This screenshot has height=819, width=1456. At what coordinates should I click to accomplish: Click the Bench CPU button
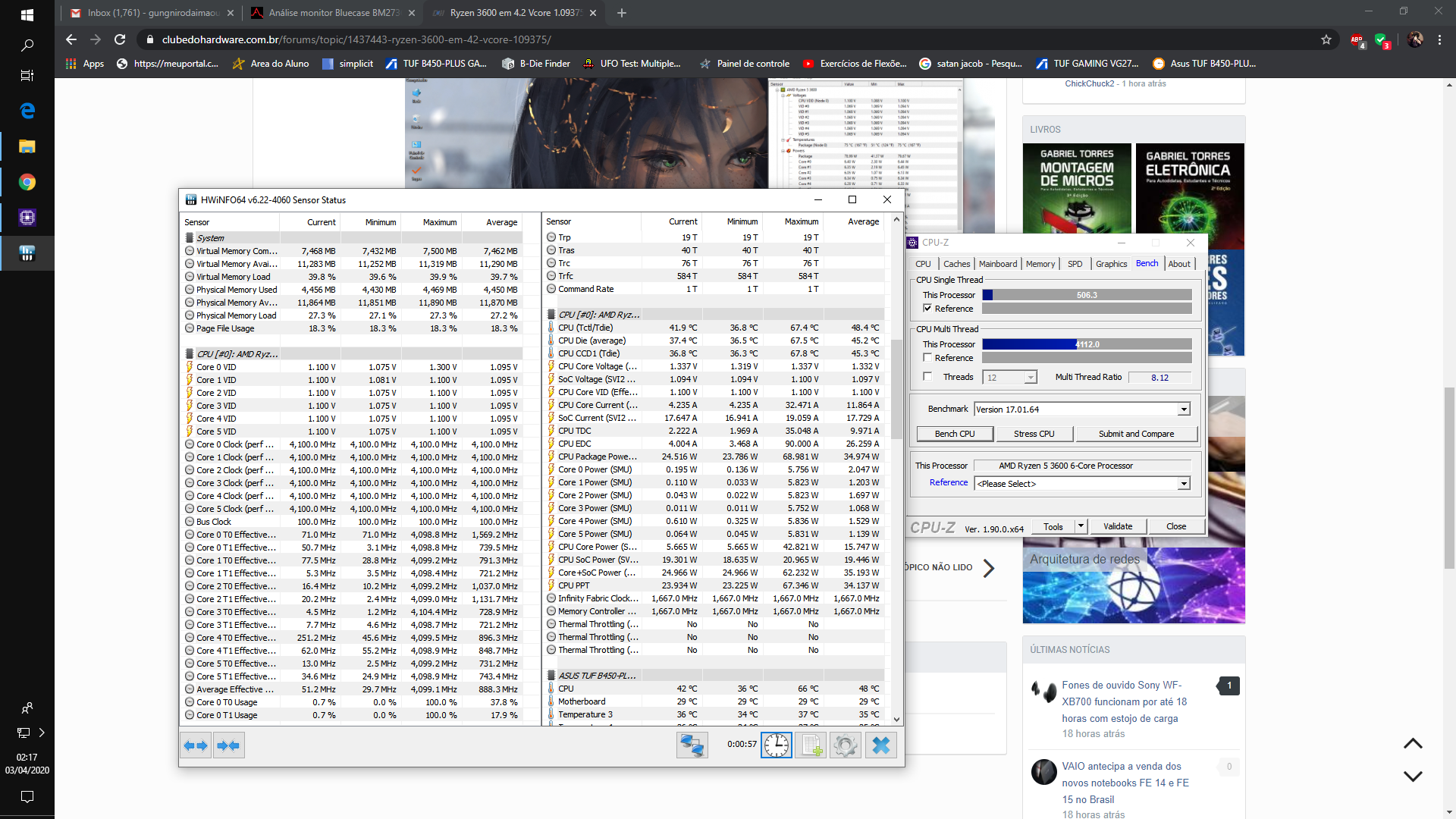pos(955,434)
